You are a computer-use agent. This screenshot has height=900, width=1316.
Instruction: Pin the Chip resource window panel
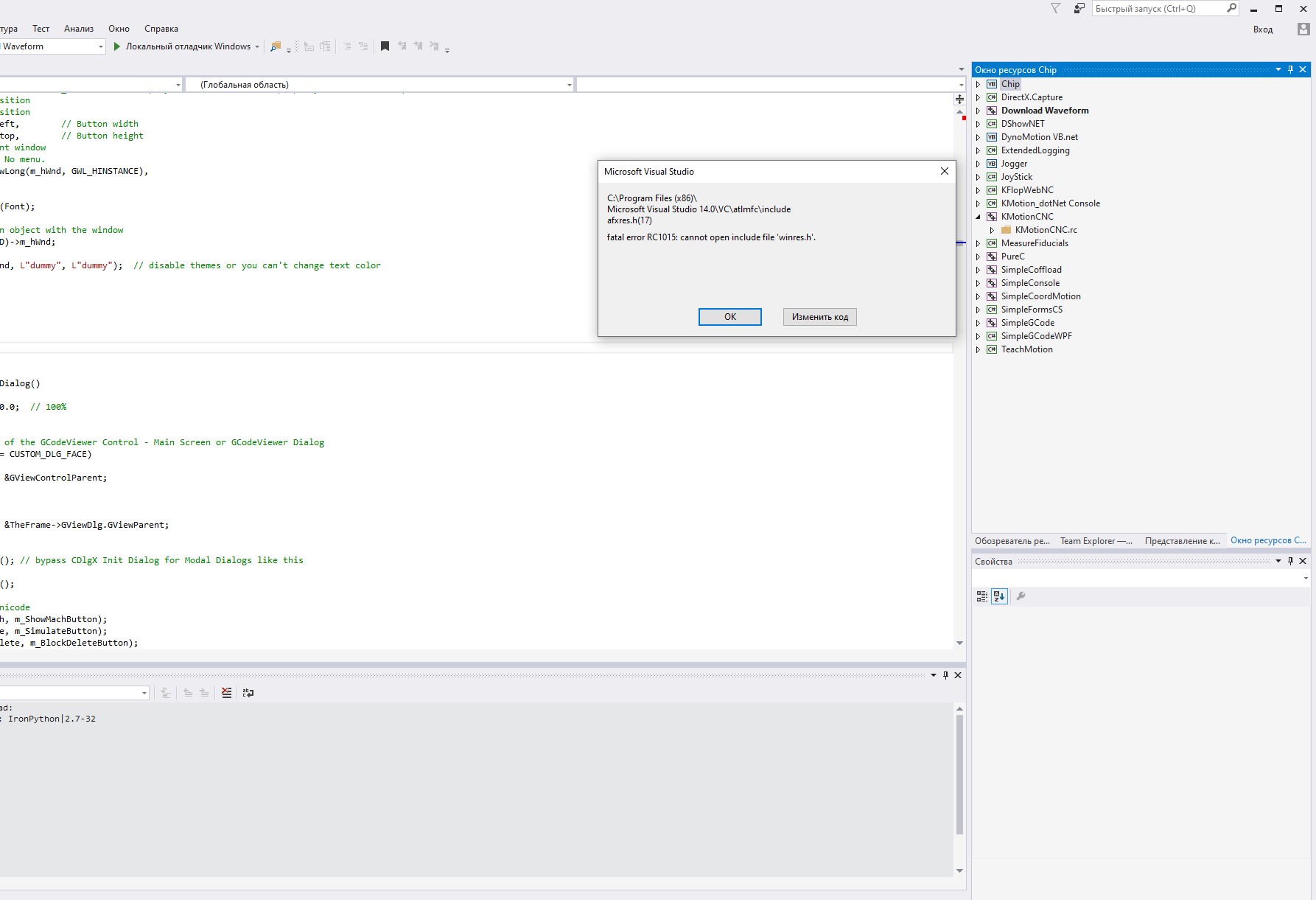1290,69
